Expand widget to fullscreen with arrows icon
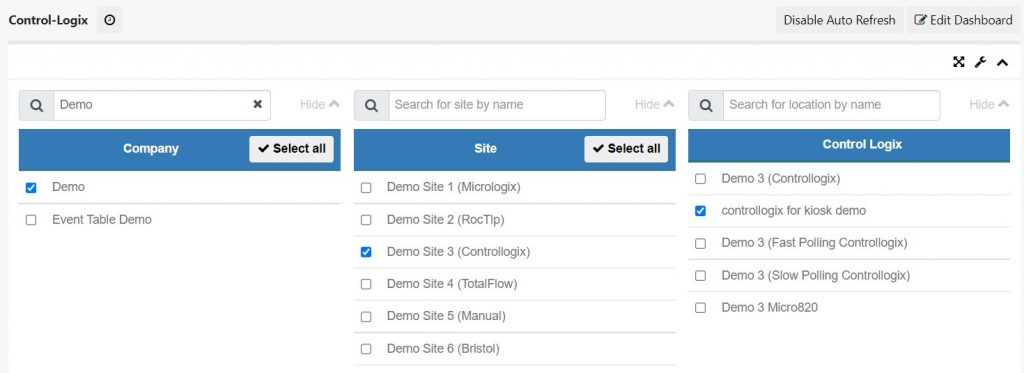The width and height of the screenshot is (1024, 373). tap(959, 62)
